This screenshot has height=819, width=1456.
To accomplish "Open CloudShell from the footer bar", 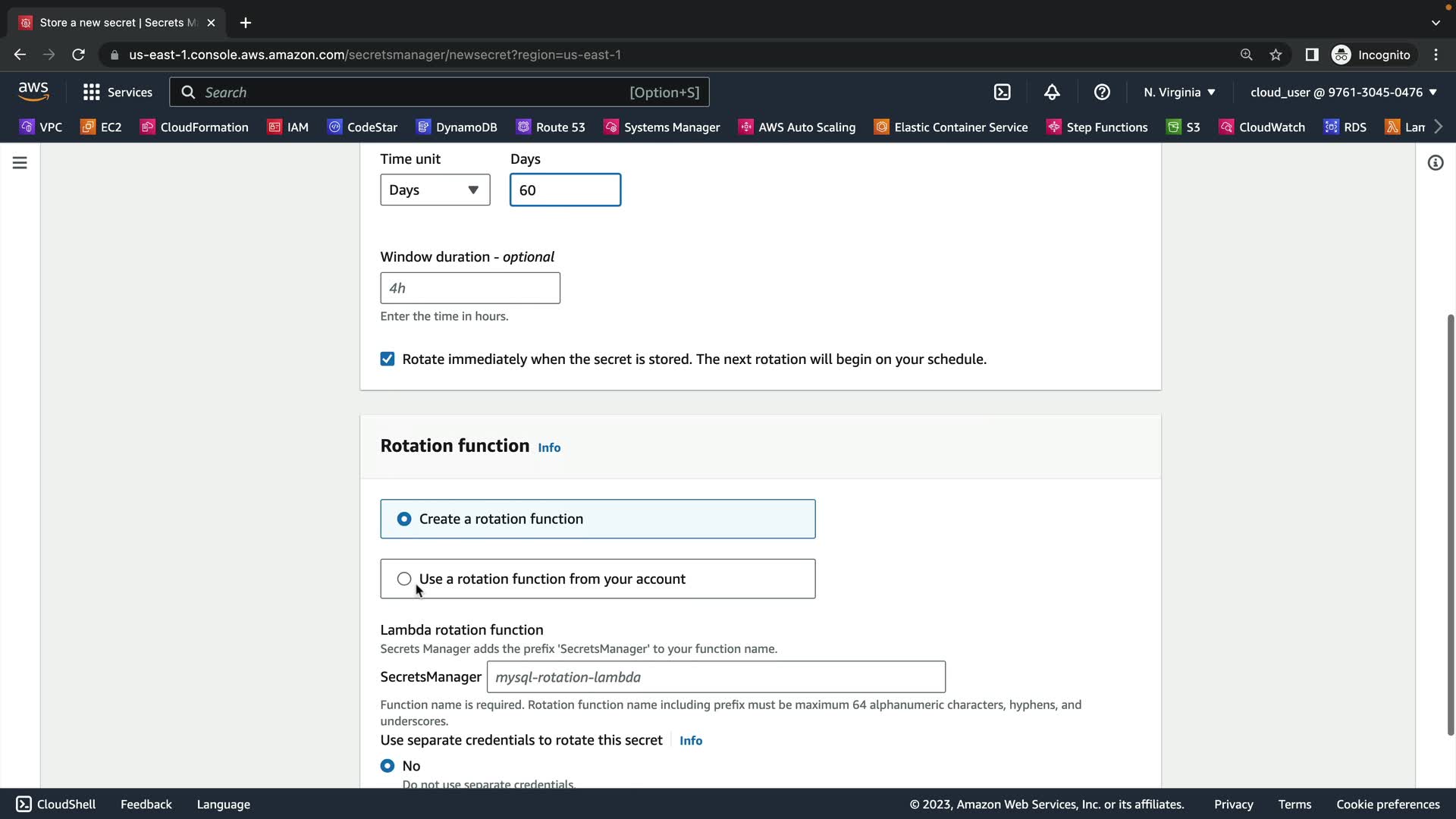I will coord(56,805).
